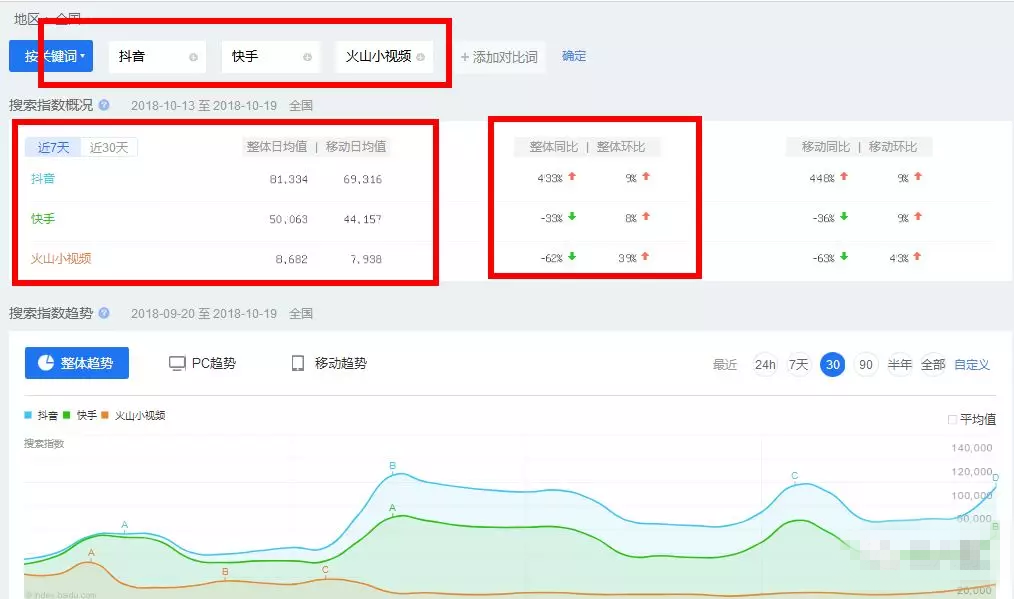Switch to the 近7天 tab

tap(53, 147)
